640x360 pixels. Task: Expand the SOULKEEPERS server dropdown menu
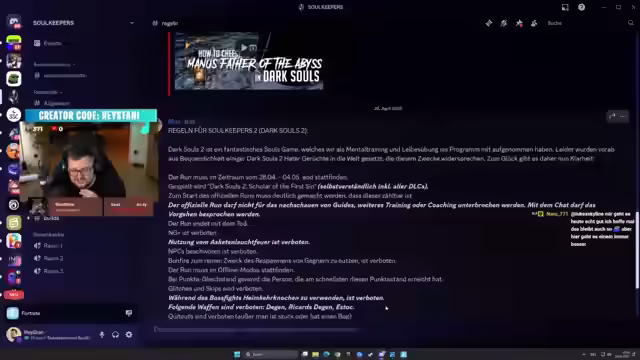pyautogui.click(x=131, y=23)
